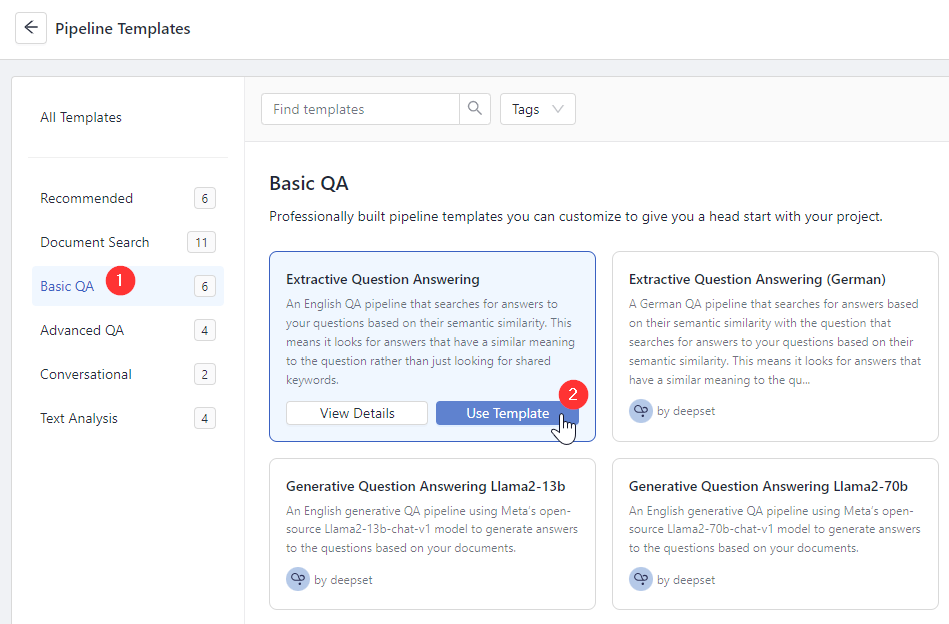Click the 4 badge beside Text Analysis

click(204, 418)
